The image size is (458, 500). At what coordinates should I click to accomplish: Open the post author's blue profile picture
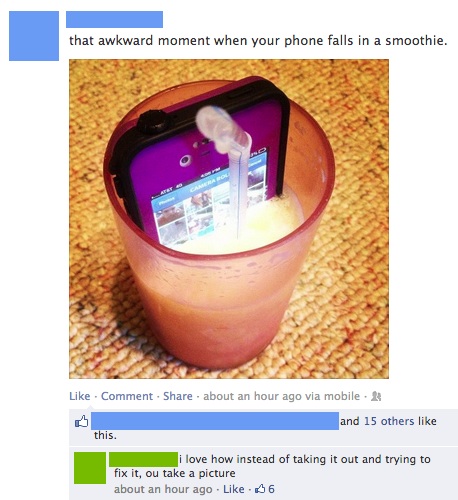pos(34,36)
